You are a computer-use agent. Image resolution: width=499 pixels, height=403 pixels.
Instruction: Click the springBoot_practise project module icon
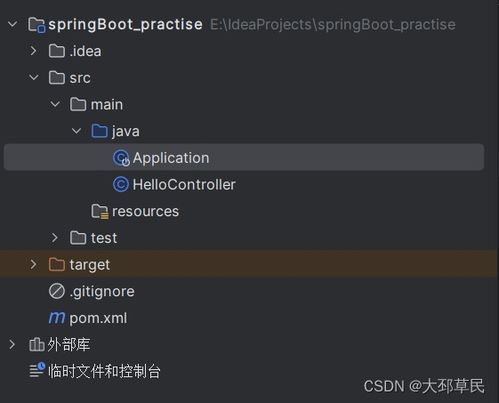pos(36,25)
